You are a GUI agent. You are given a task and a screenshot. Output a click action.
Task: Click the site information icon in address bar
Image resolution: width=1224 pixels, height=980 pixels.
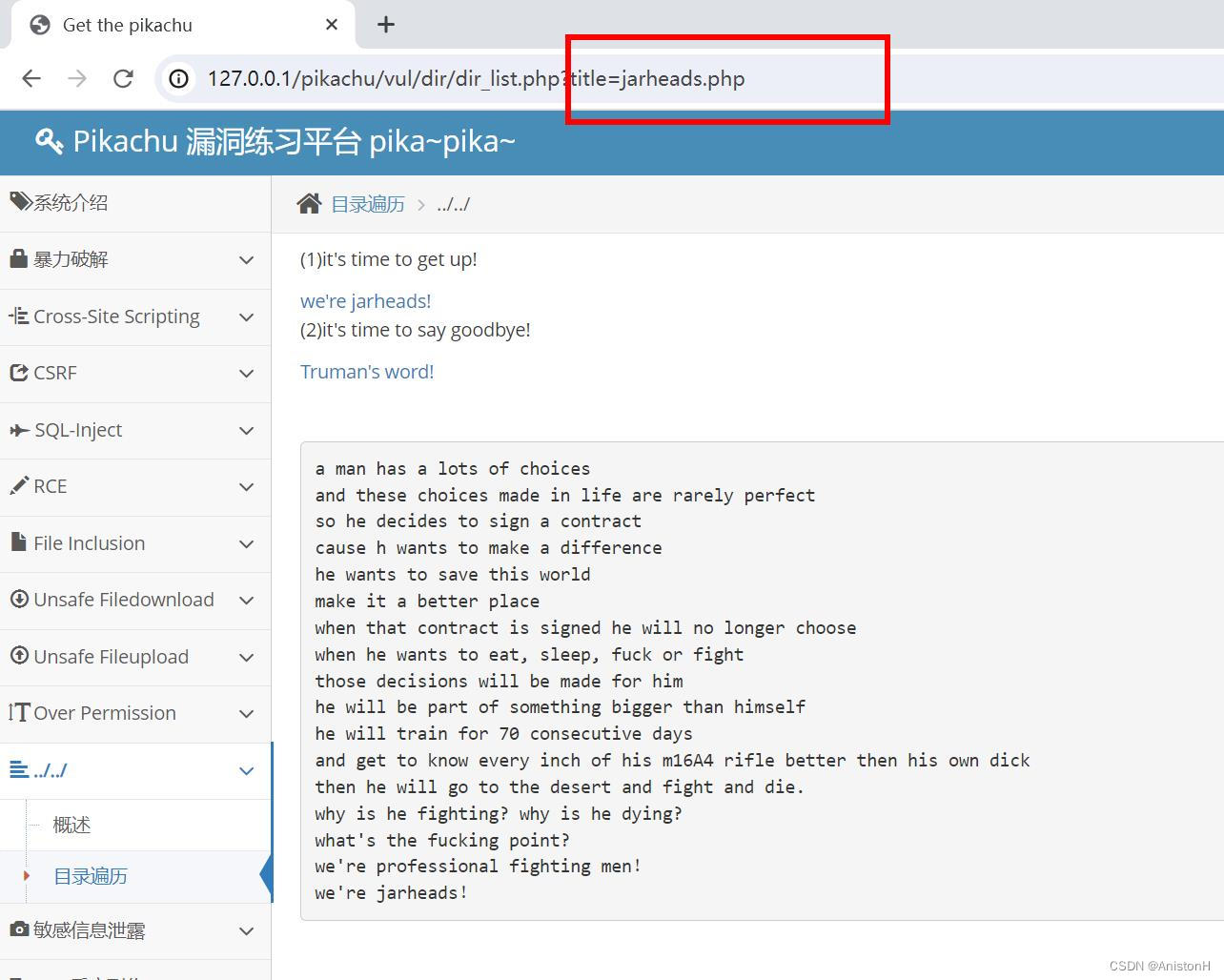click(178, 78)
